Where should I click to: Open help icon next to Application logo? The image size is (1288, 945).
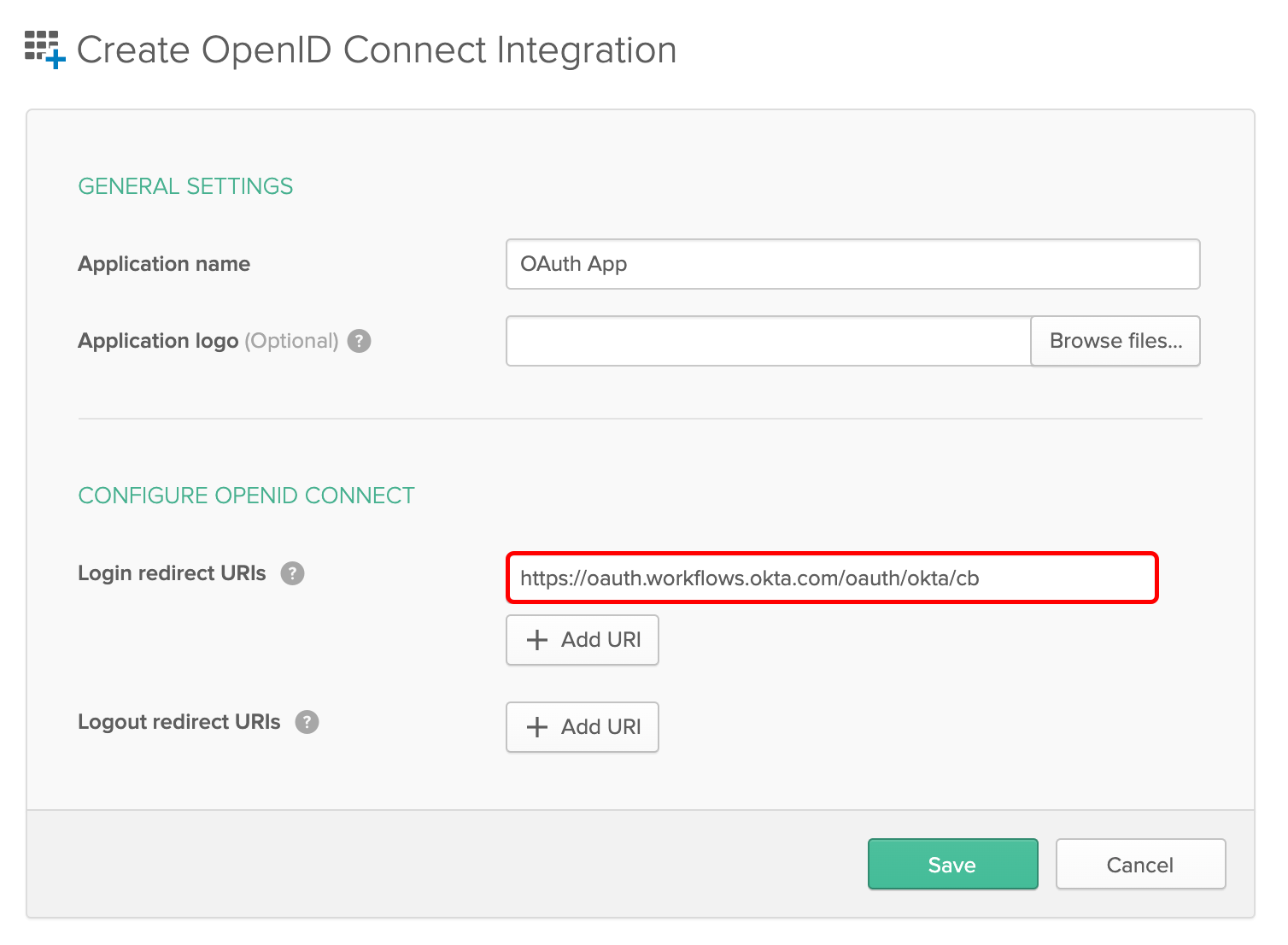click(360, 341)
